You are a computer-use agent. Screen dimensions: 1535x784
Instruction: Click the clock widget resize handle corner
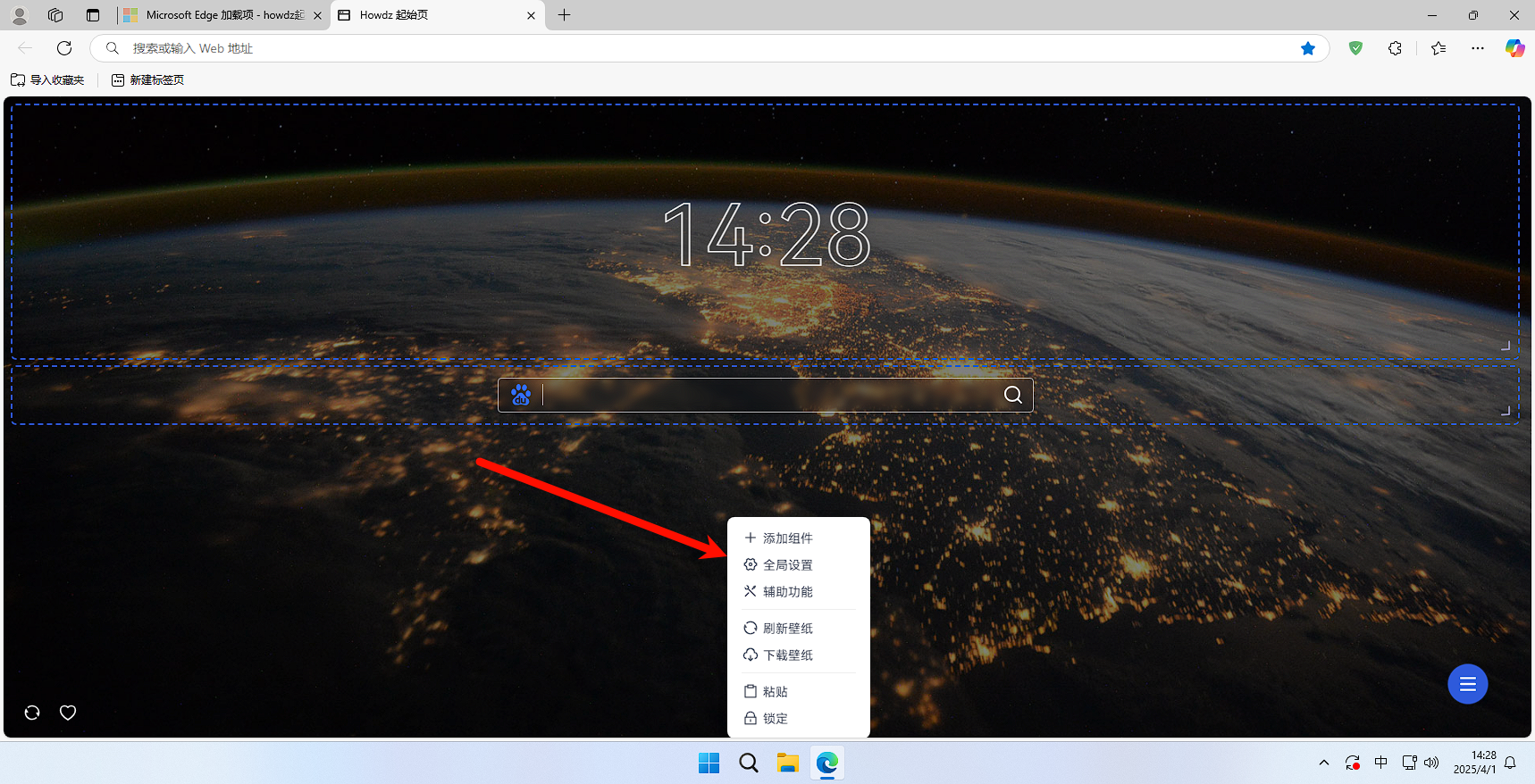(x=1506, y=346)
